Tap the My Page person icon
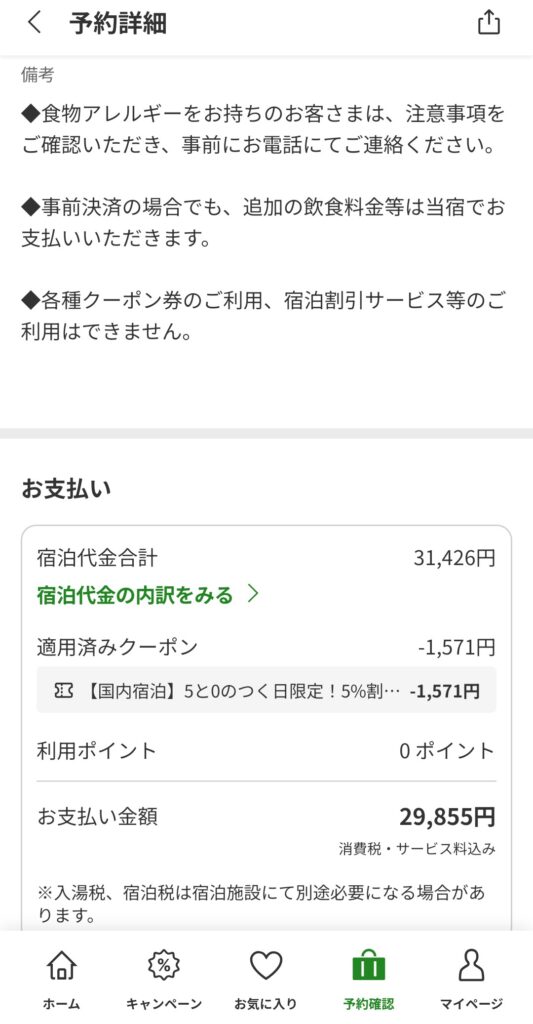The image size is (533, 1024). pos(471,965)
